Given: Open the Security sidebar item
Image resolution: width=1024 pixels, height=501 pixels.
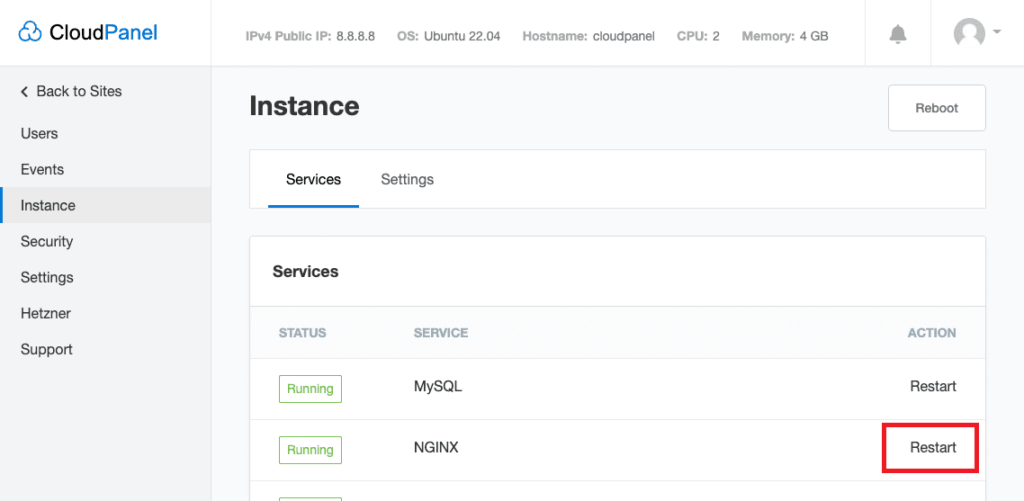Looking at the screenshot, I should (47, 241).
